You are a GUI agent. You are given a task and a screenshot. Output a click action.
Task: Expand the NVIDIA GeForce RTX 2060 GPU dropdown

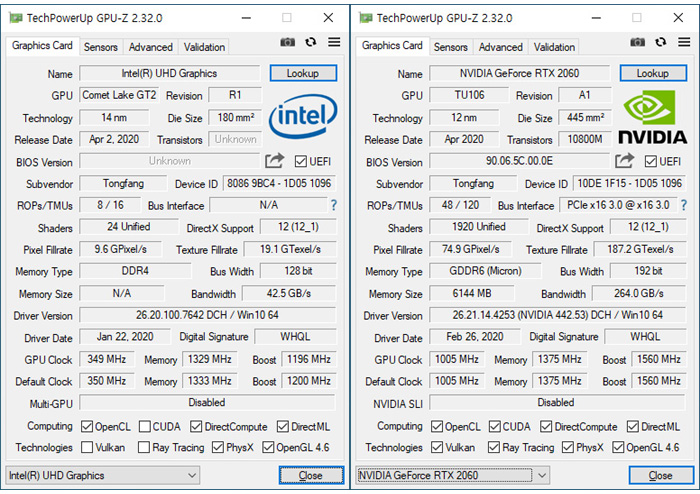pos(452,475)
